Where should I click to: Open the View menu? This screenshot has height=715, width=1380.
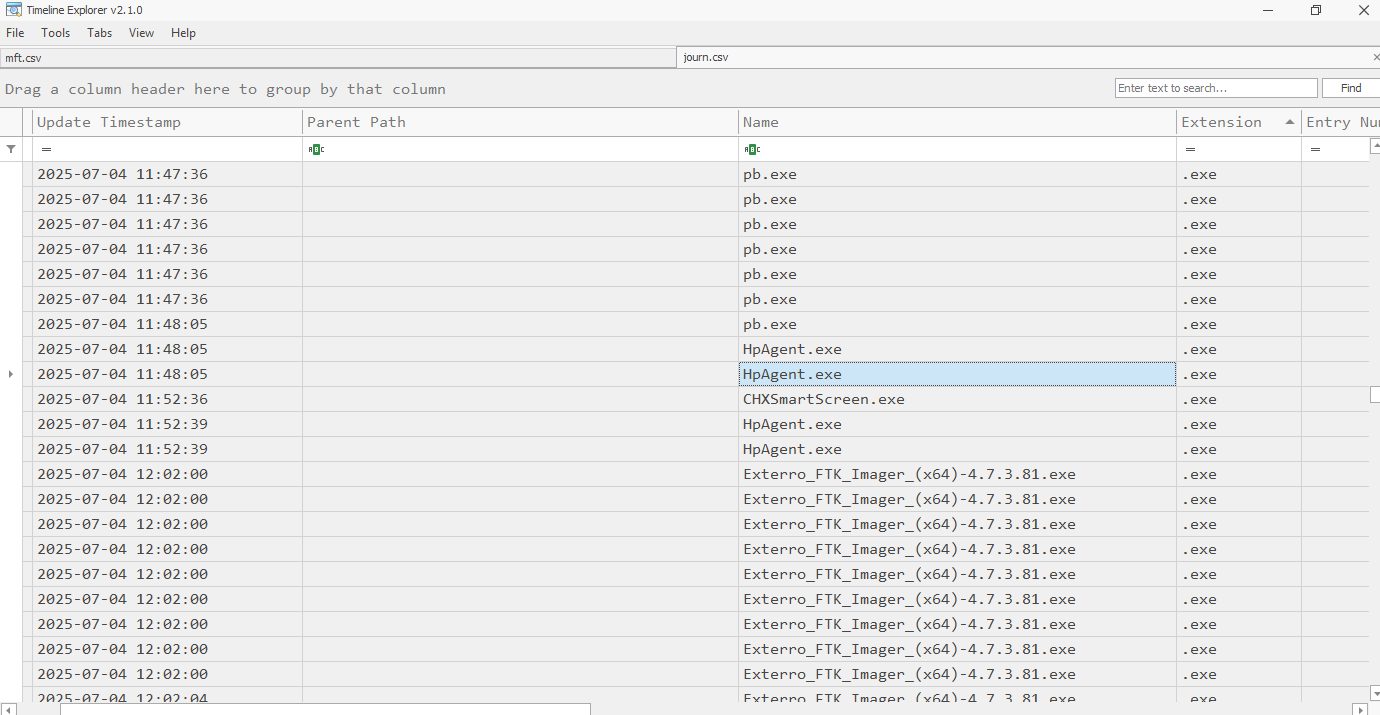(141, 33)
